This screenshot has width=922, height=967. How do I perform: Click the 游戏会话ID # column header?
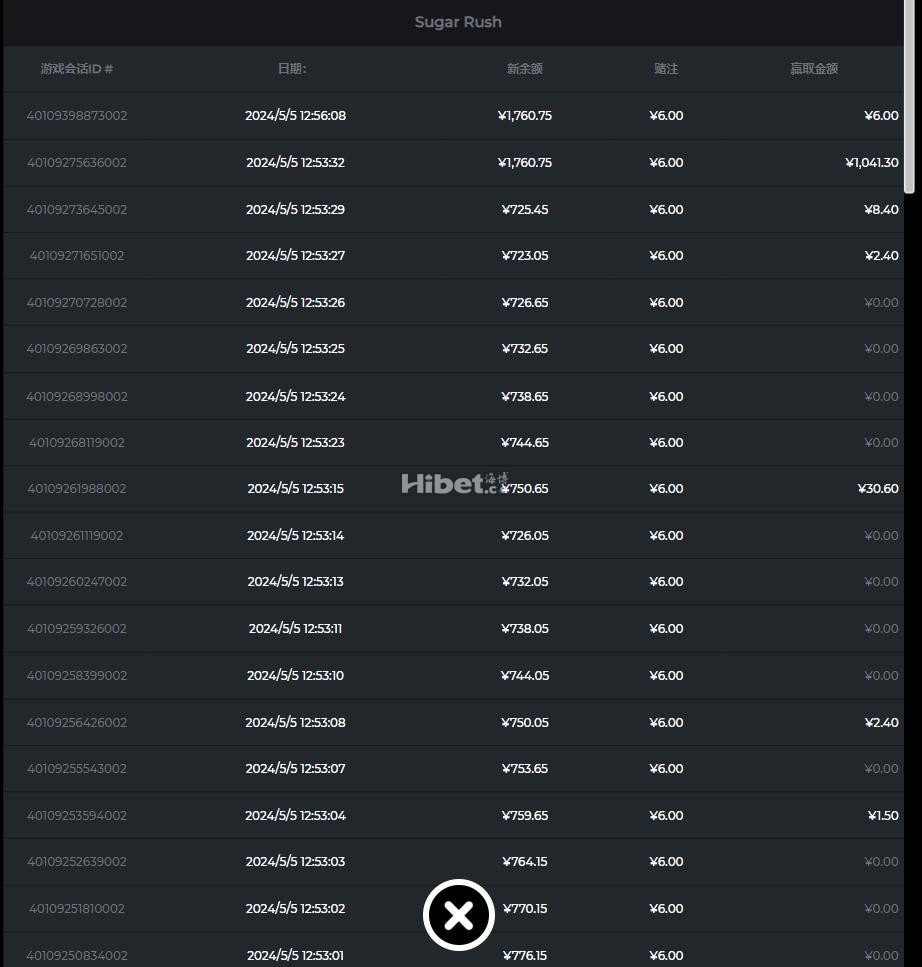tap(76, 68)
